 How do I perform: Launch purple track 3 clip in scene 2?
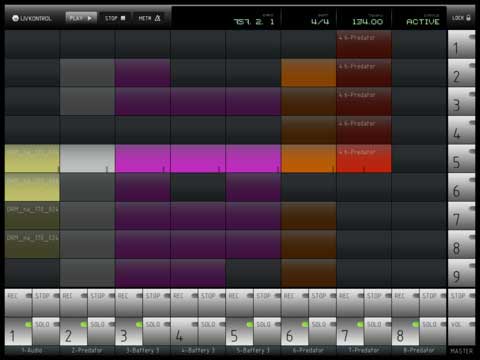coord(143,73)
